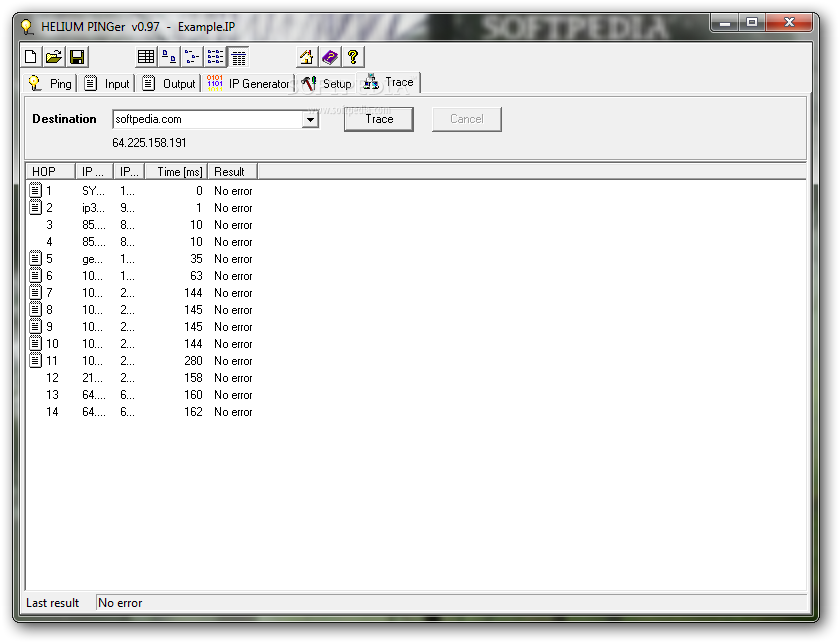840x643 pixels.
Task: Switch to the list view icon
Action: click(215, 57)
